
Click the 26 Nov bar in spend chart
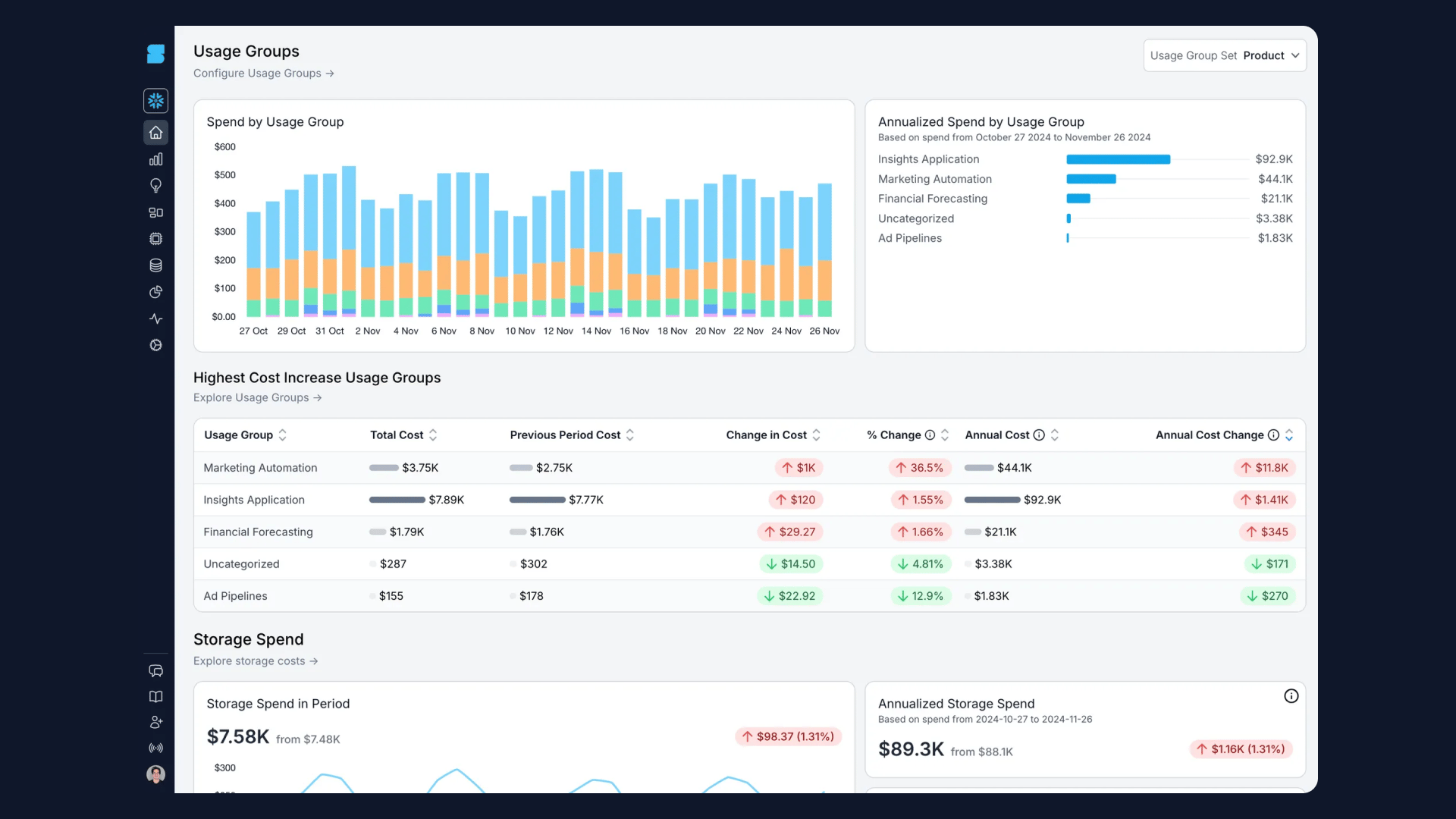click(x=824, y=250)
